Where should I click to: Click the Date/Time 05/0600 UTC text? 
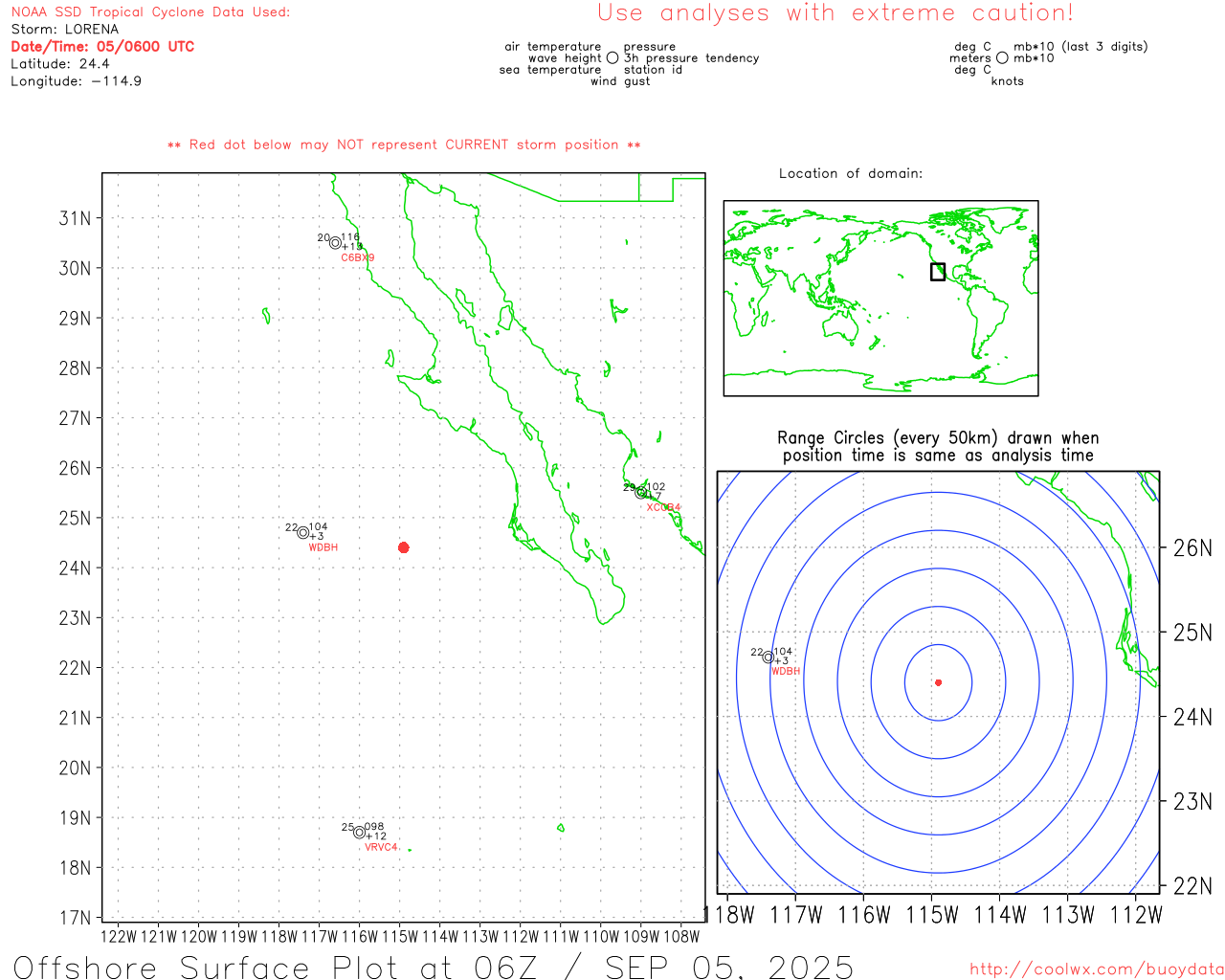102,46
